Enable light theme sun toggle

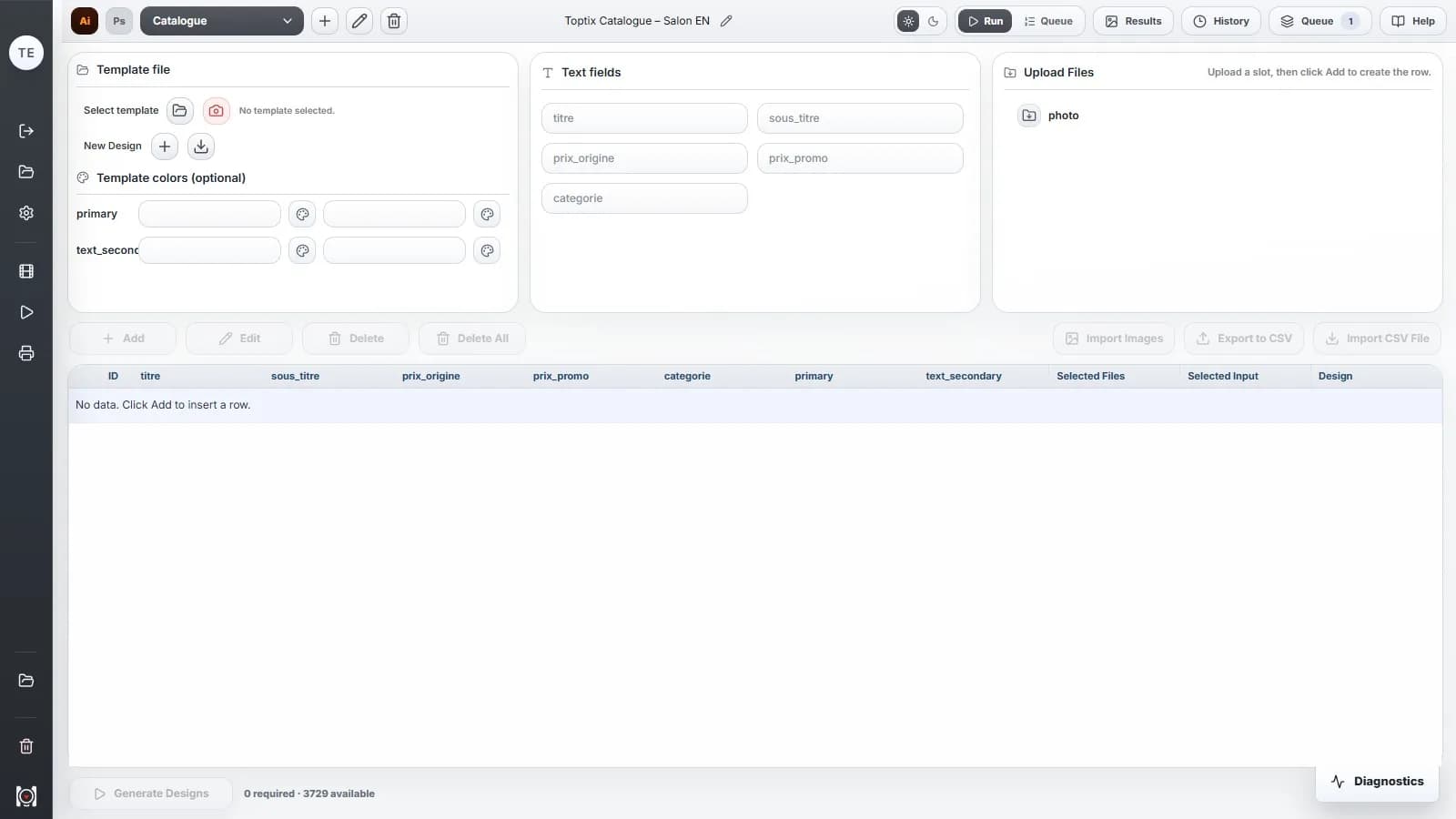908,21
